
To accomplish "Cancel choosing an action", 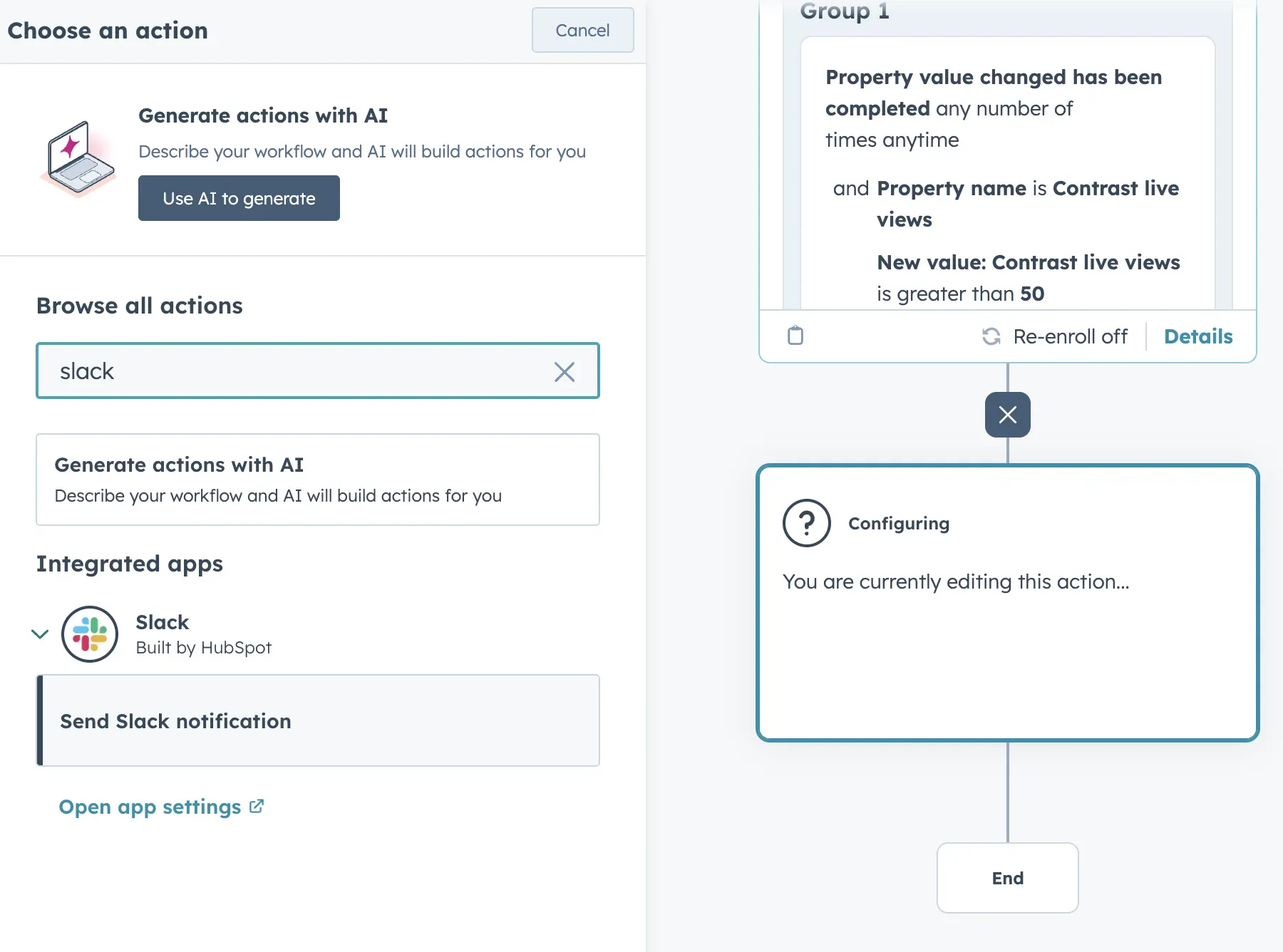I will coord(582,30).
